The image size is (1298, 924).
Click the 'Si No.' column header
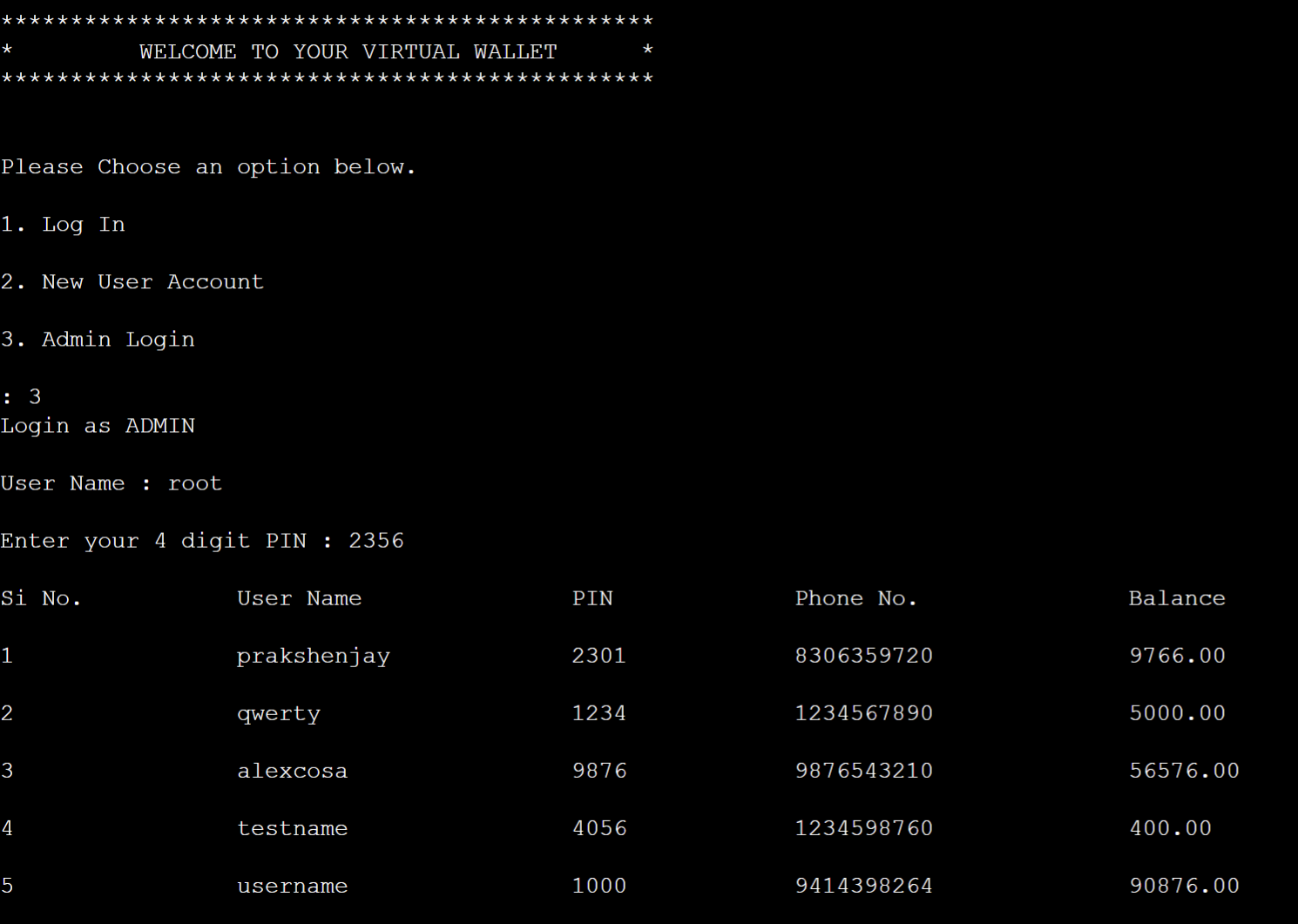pos(41,598)
